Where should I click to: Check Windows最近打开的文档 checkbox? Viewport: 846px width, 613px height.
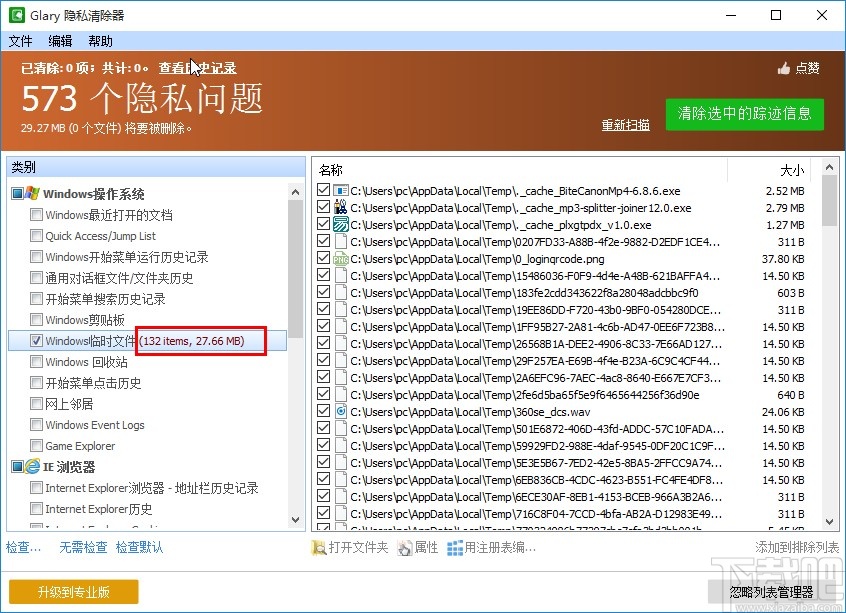36,215
